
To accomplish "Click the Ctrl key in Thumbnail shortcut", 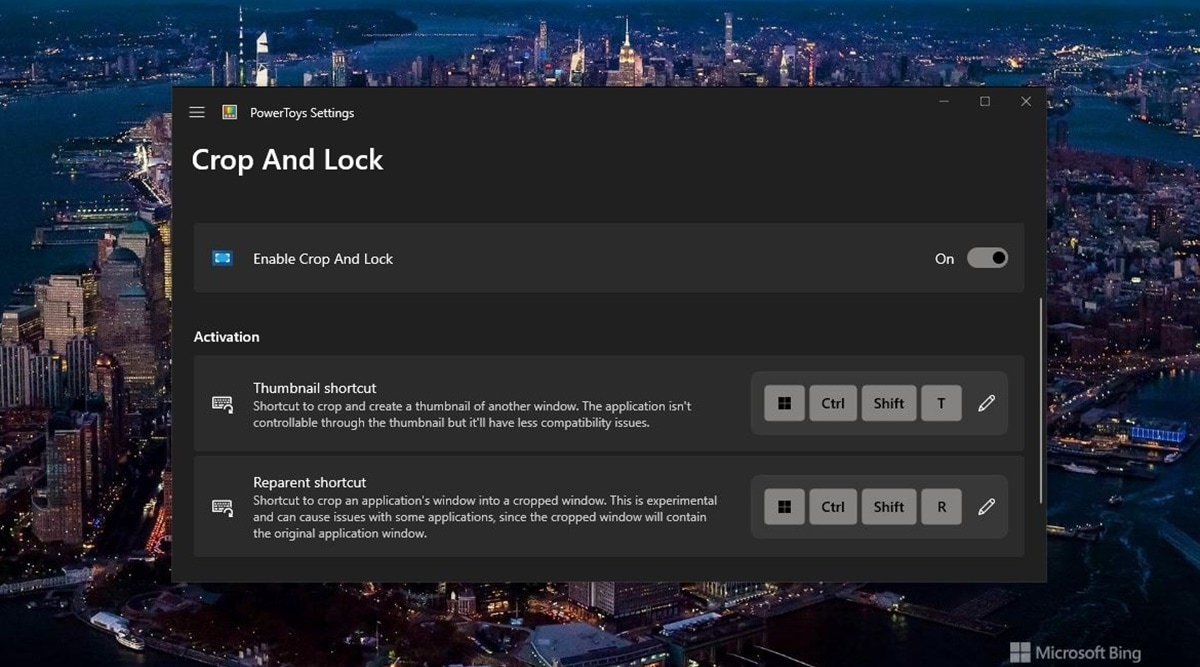I will 832,403.
